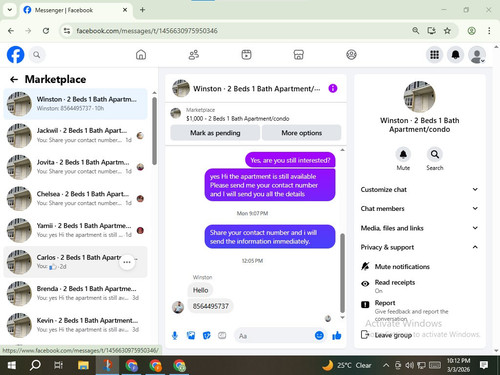500x375 pixels.
Task: Collapse the Privacy & support section
Action: (419, 247)
